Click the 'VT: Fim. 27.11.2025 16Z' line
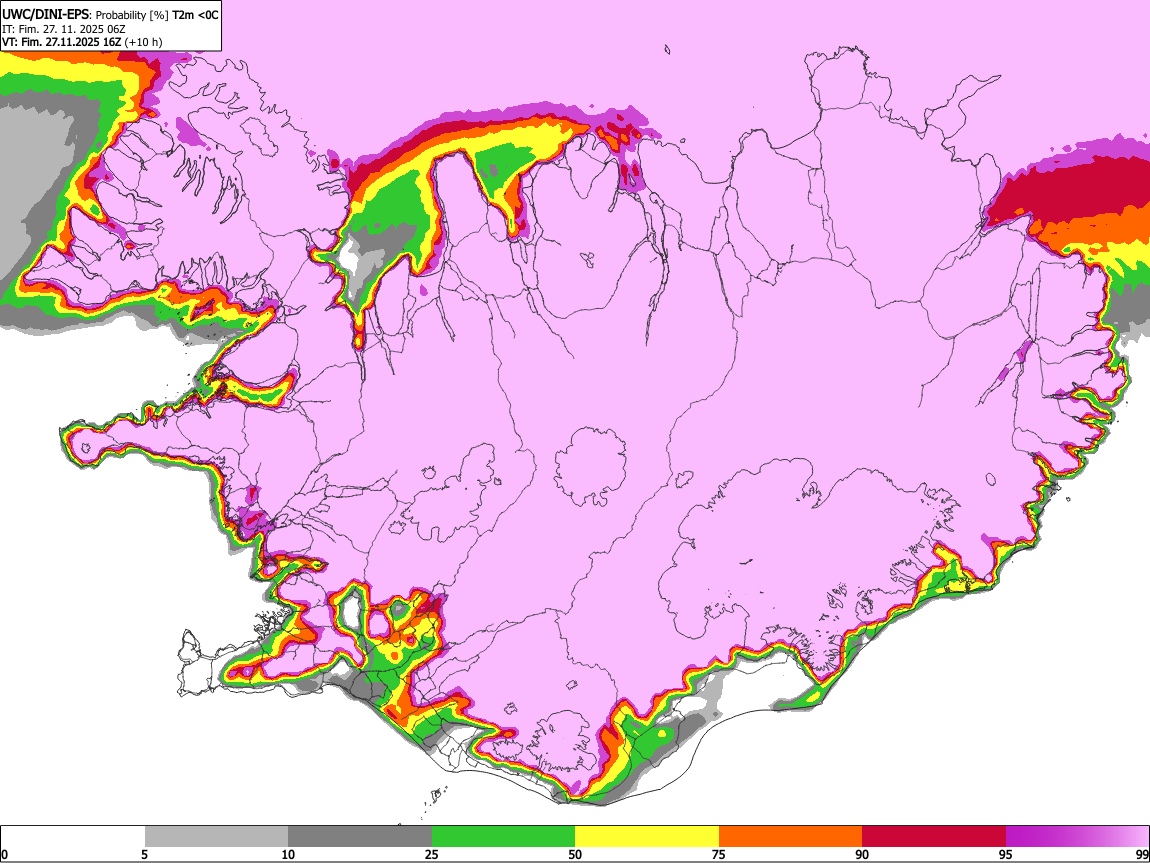Viewport: 1150px width, 863px height. (61, 42)
